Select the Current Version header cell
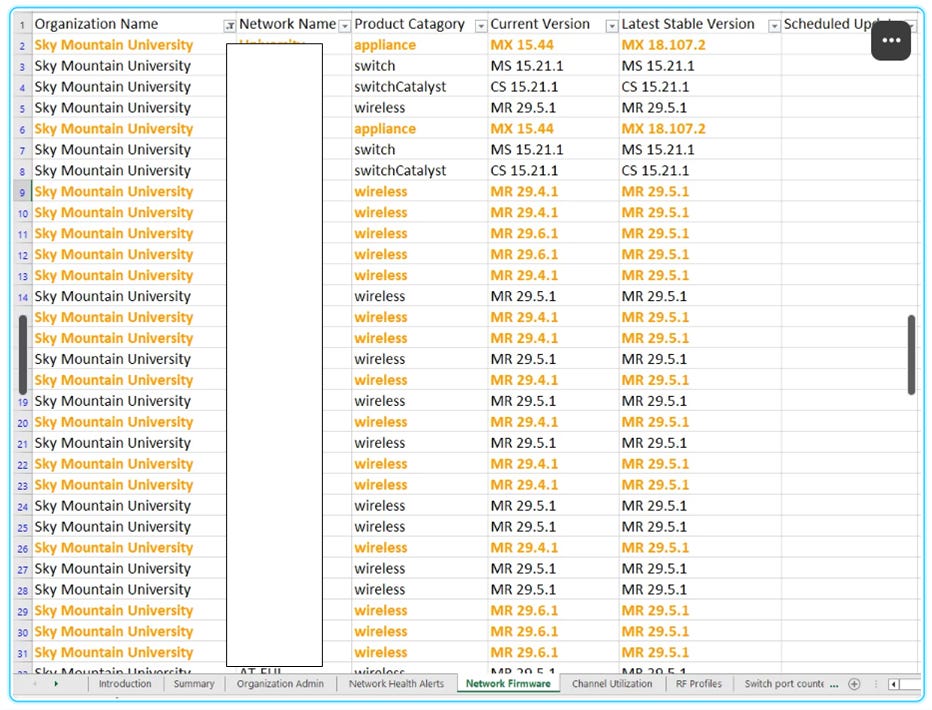This screenshot has width=932, height=710. click(553, 24)
